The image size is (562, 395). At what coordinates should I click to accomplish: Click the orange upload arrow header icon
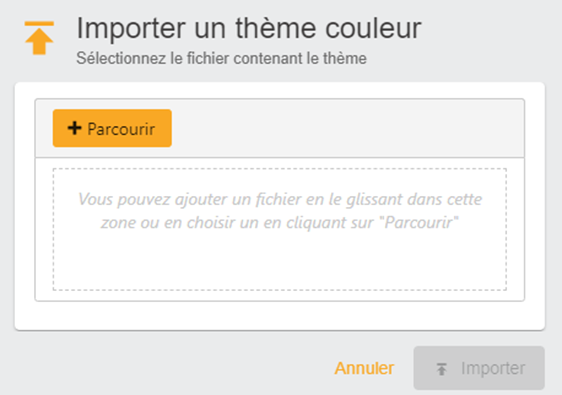coord(39,38)
